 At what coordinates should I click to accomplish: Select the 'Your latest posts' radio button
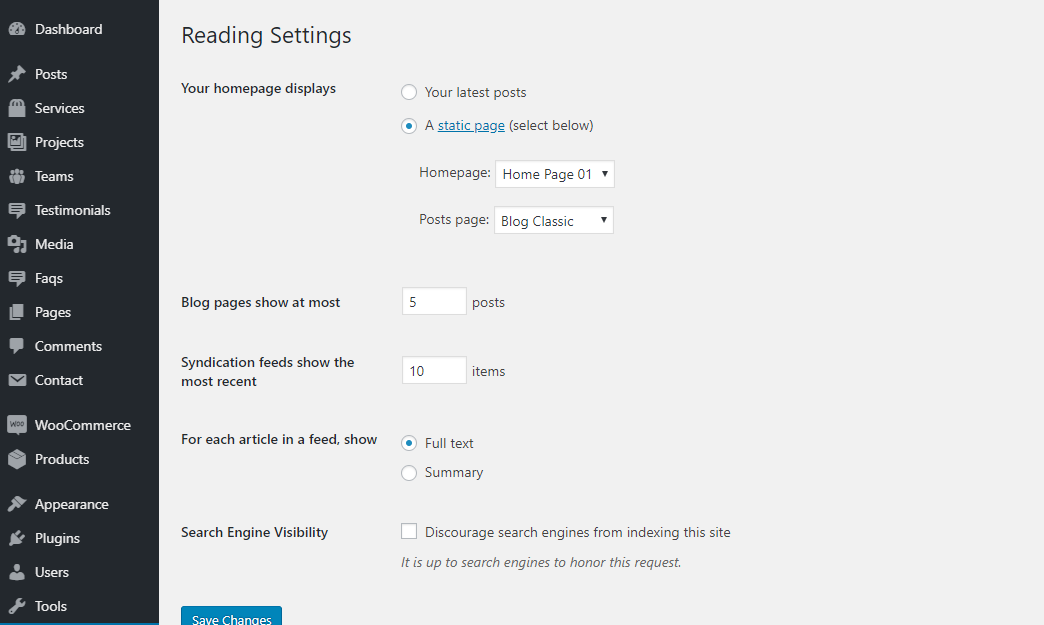pos(409,92)
